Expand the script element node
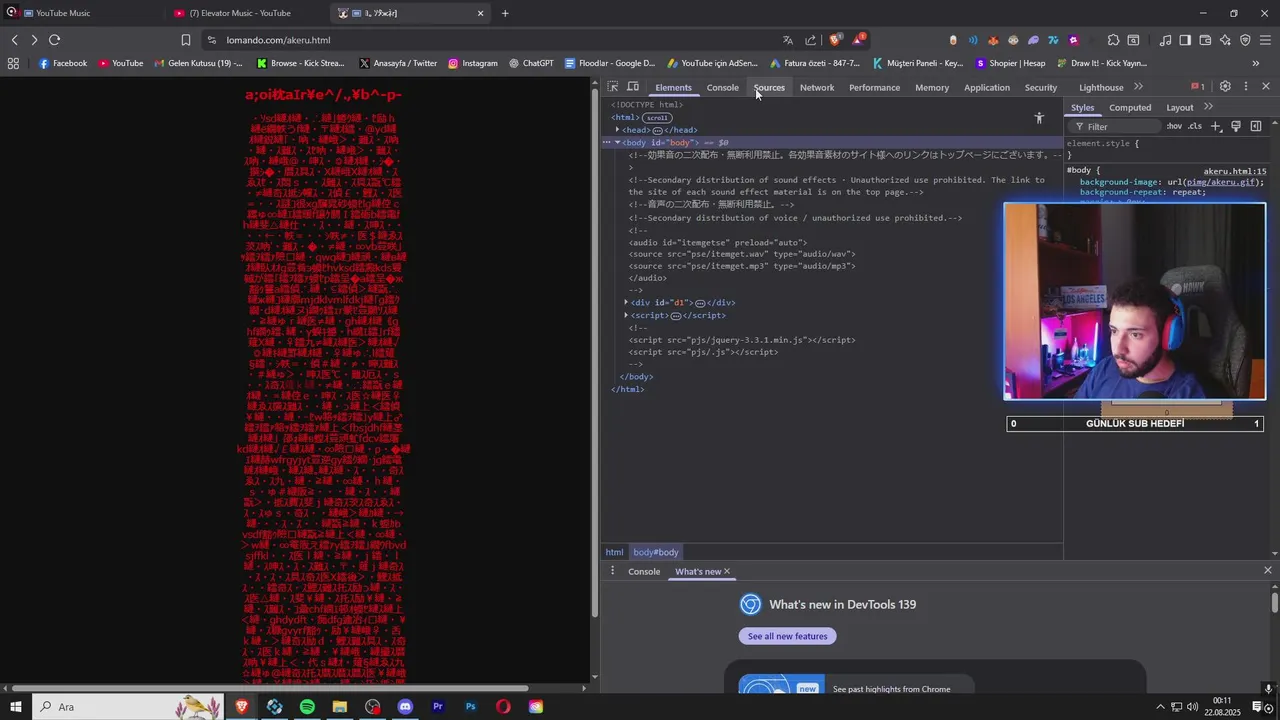This screenshot has height=720, width=1280. click(626, 315)
